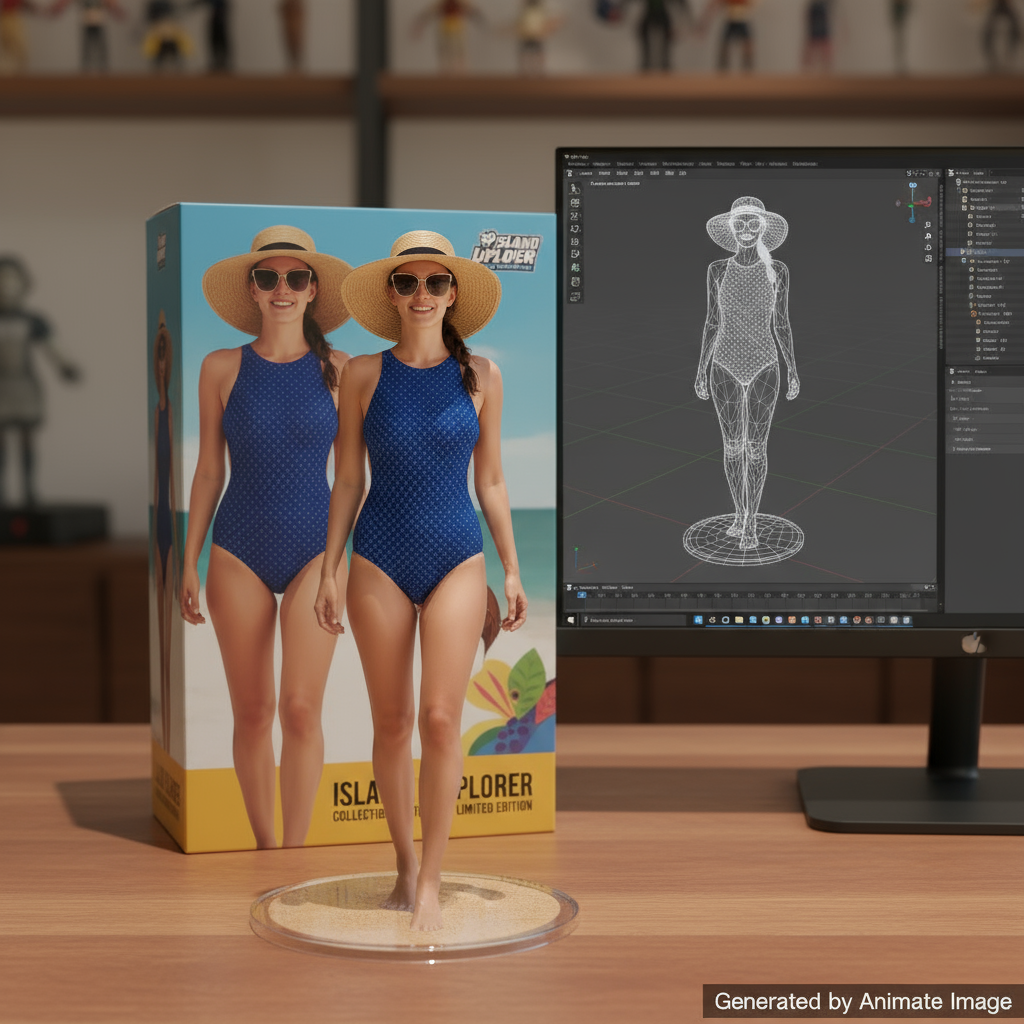Select the topmost tool in the viewport's left toolbar
This screenshot has height=1024, width=1024.
(x=575, y=189)
